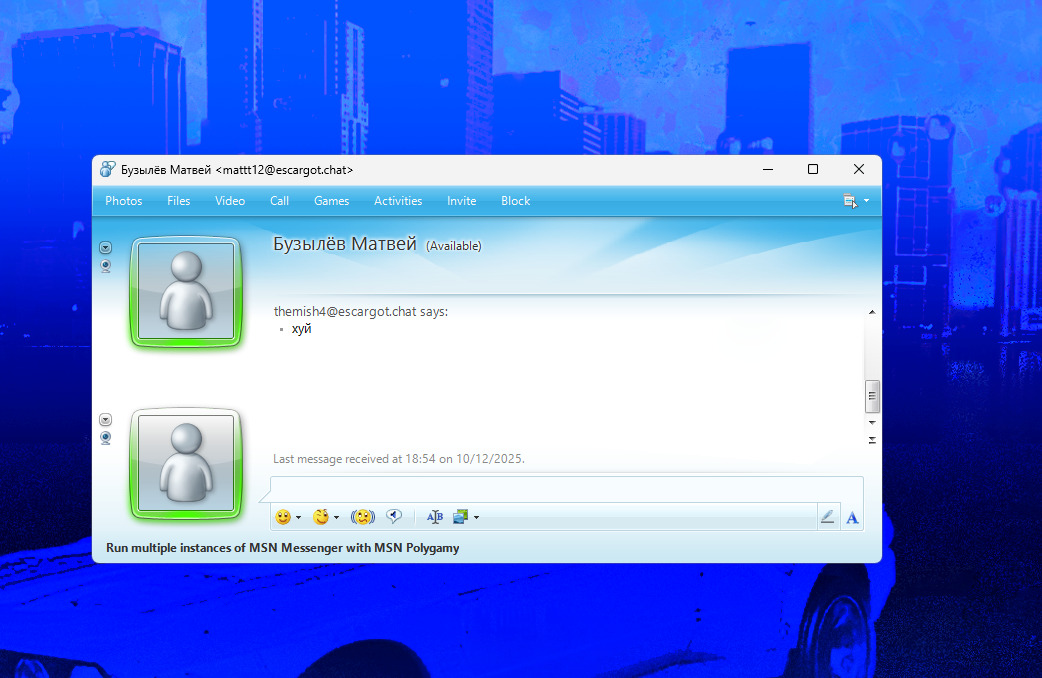Send a nudge
This screenshot has width=1042, height=678.
(x=363, y=516)
